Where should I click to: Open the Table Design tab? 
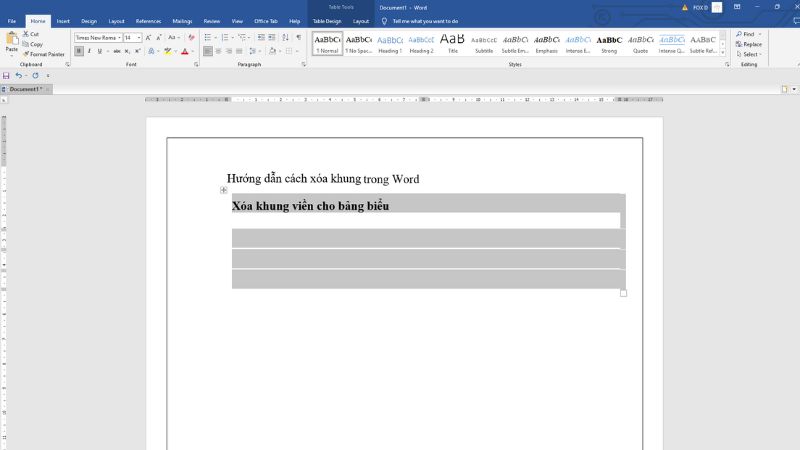(326, 20)
